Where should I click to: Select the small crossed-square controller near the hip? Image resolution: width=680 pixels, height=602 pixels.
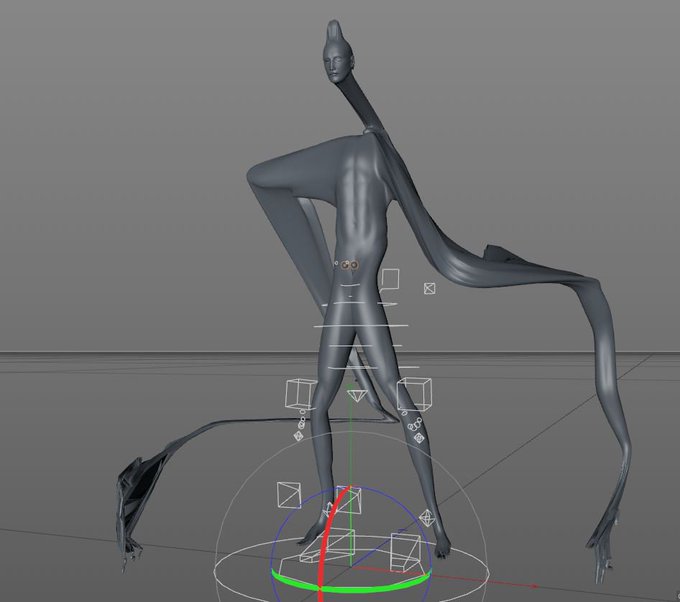pos(429,288)
